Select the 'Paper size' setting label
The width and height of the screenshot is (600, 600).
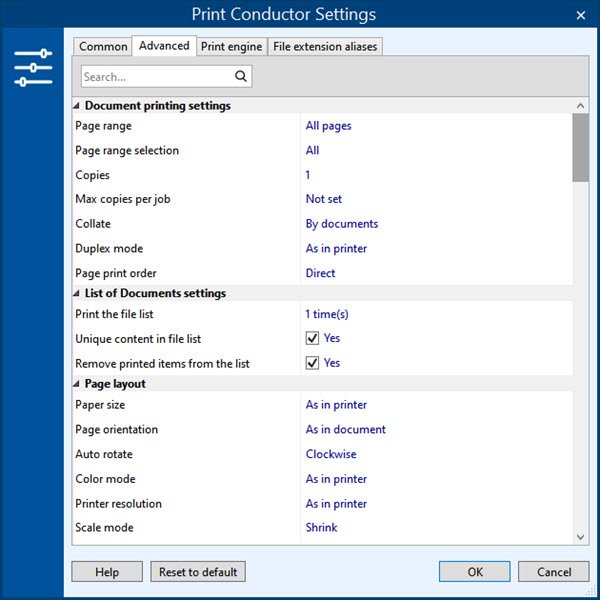tap(100, 405)
